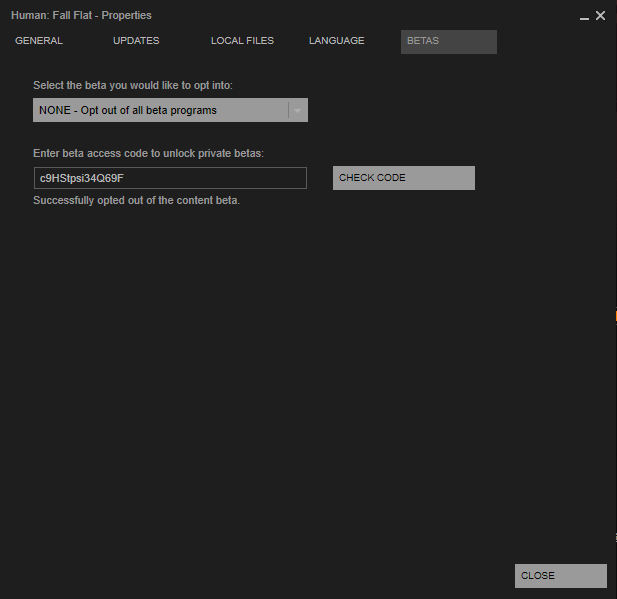Open the beta program selection dropdown
Screen dimensions: 617x599
click(x=170, y=110)
